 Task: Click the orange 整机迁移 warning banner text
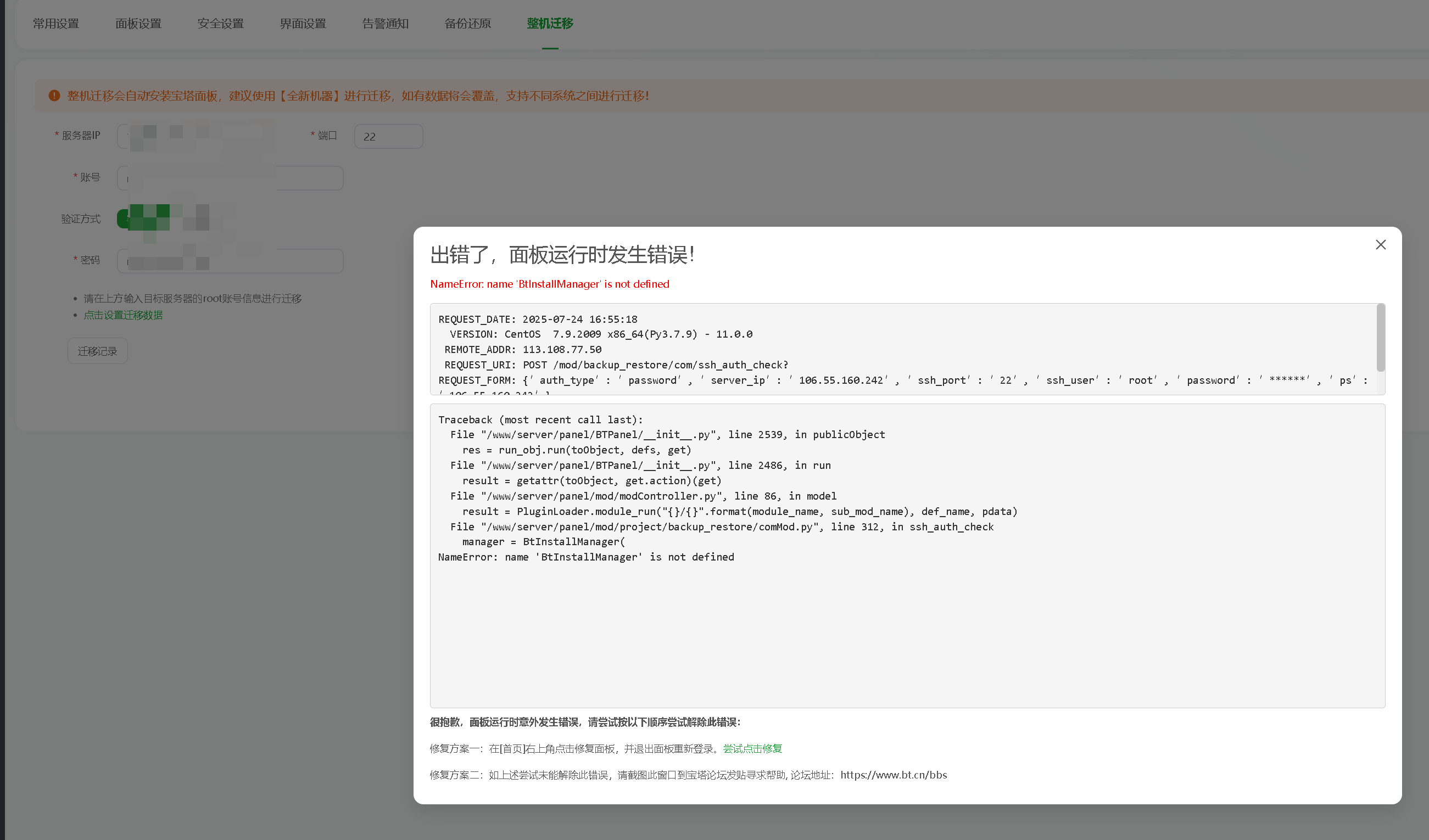pos(358,96)
